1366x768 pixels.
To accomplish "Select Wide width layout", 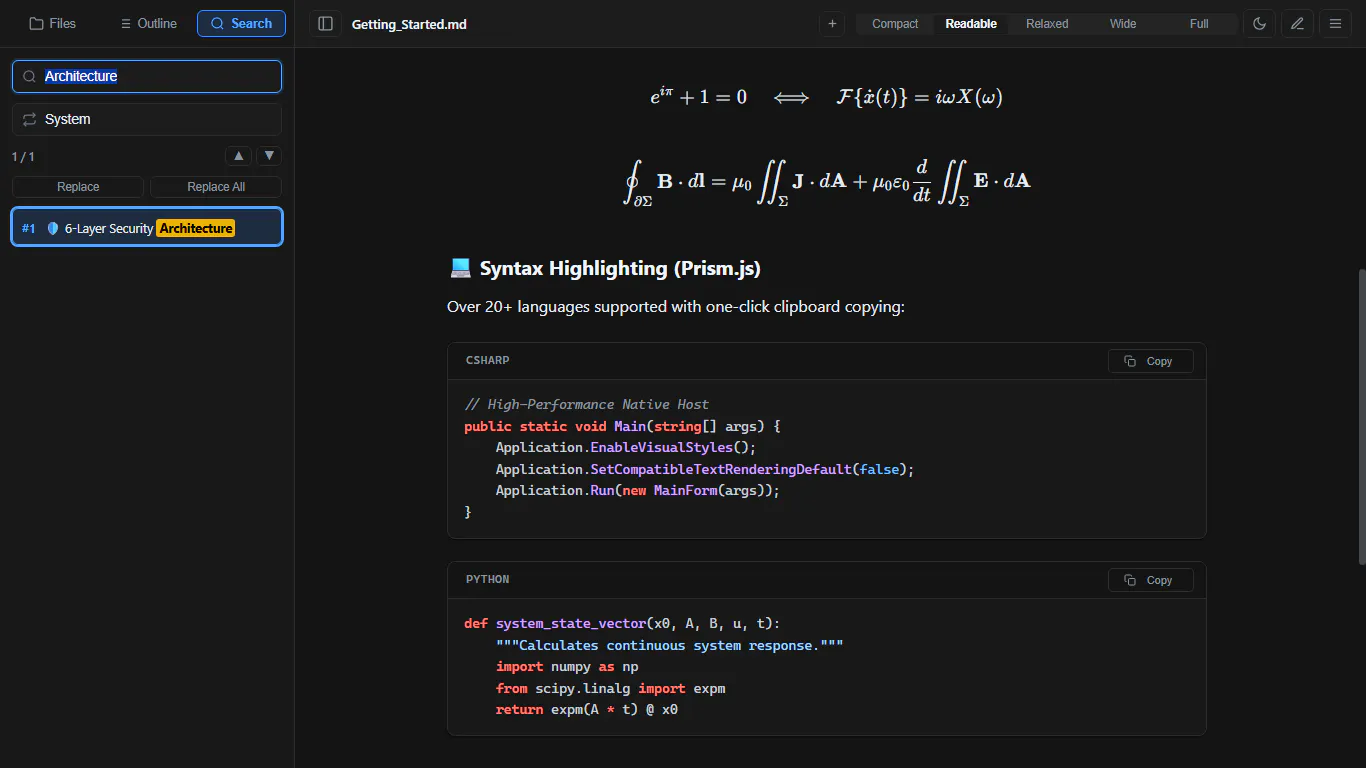I will coord(1123,24).
